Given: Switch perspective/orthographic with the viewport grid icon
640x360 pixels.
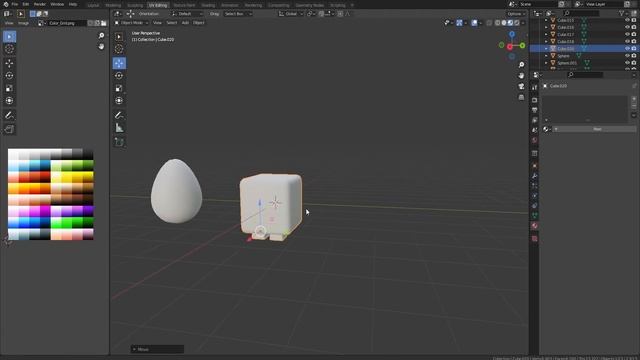Looking at the screenshot, I should click(x=521, y=97).
